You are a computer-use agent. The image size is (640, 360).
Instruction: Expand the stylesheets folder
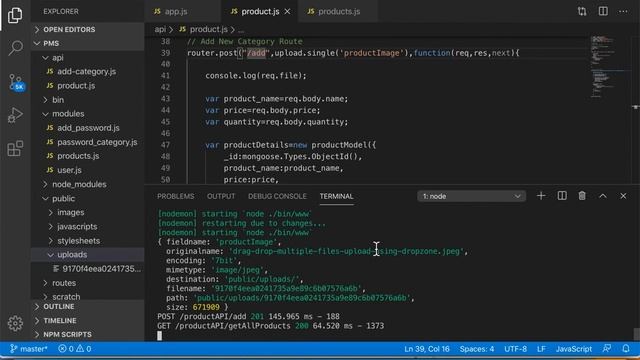(87, 241)
